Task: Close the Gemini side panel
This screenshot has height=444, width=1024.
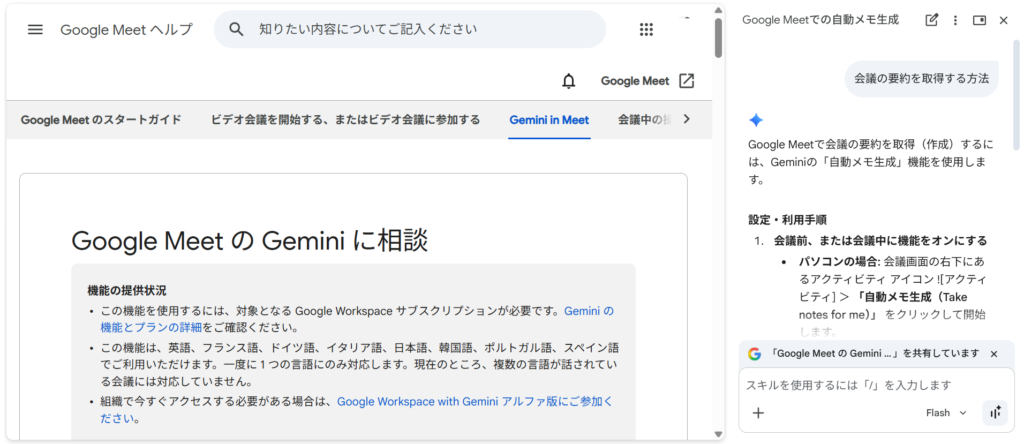Action: [1004, 20]
